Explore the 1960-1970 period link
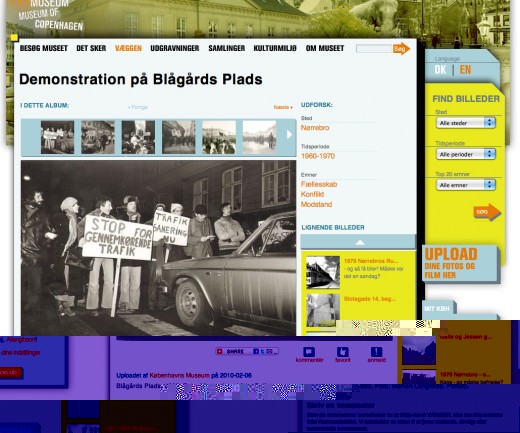Image resolution: width=520 pixels, height=433 pixels. pos(318,156)
